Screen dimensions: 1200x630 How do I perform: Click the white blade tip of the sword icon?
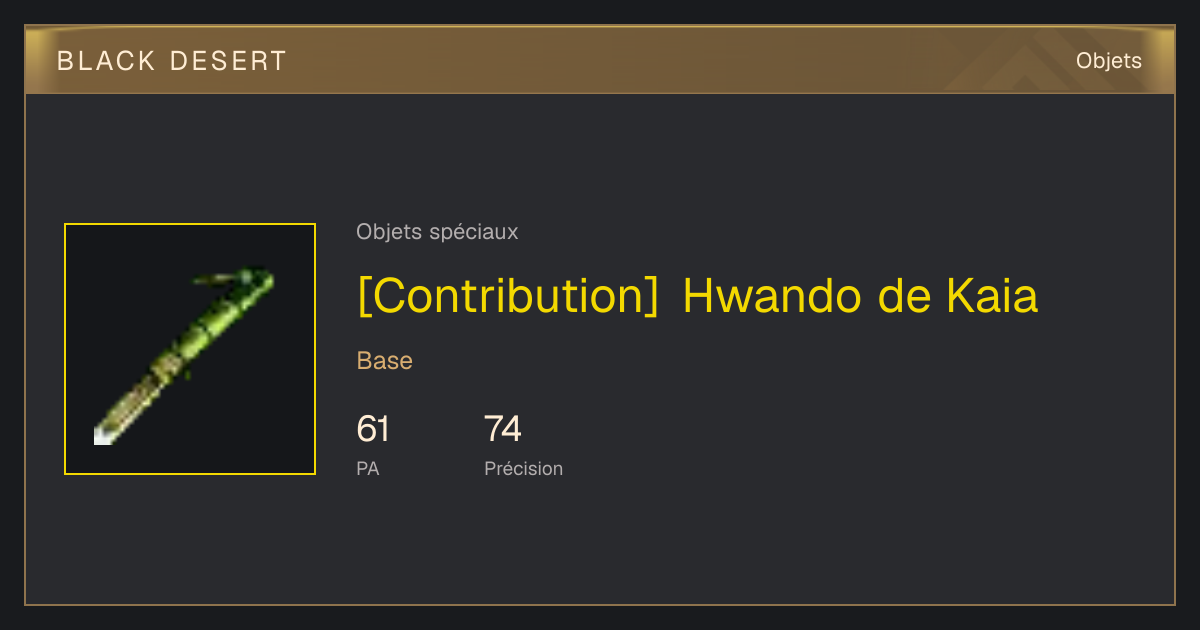(102, 434)
